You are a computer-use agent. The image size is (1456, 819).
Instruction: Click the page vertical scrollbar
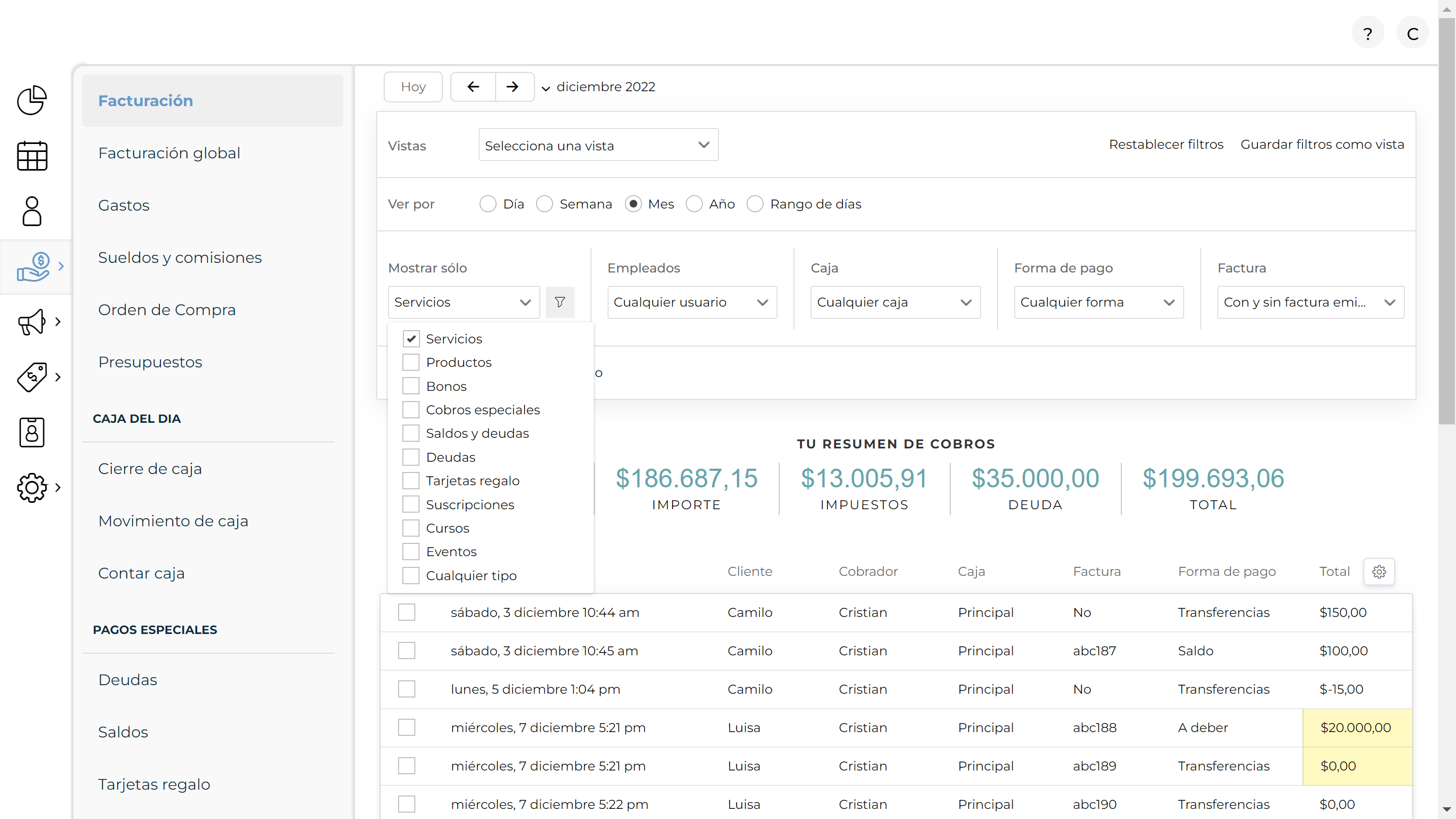point(1446,221)
